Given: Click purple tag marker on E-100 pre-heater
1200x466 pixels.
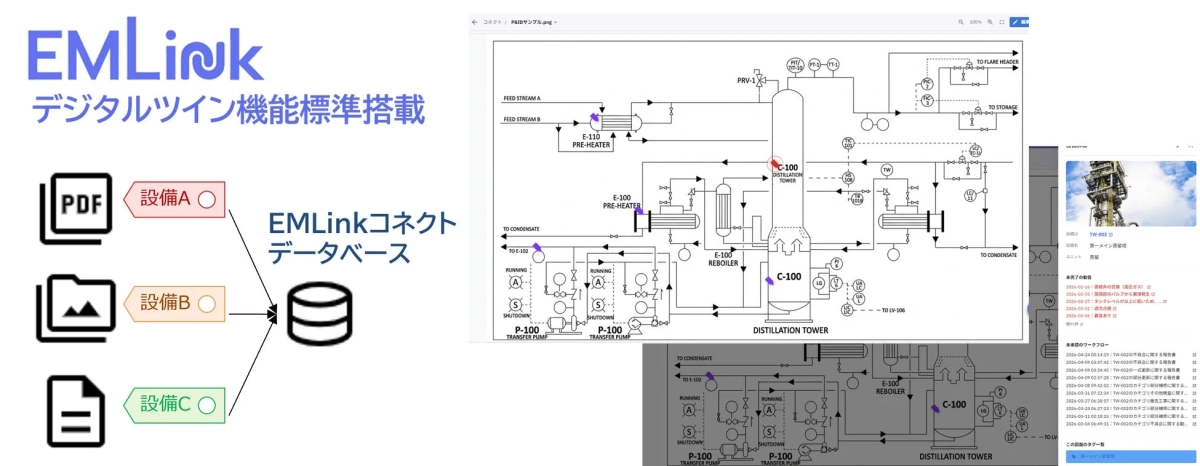Looking at the screenshot, I should click(x=639, y=210).
